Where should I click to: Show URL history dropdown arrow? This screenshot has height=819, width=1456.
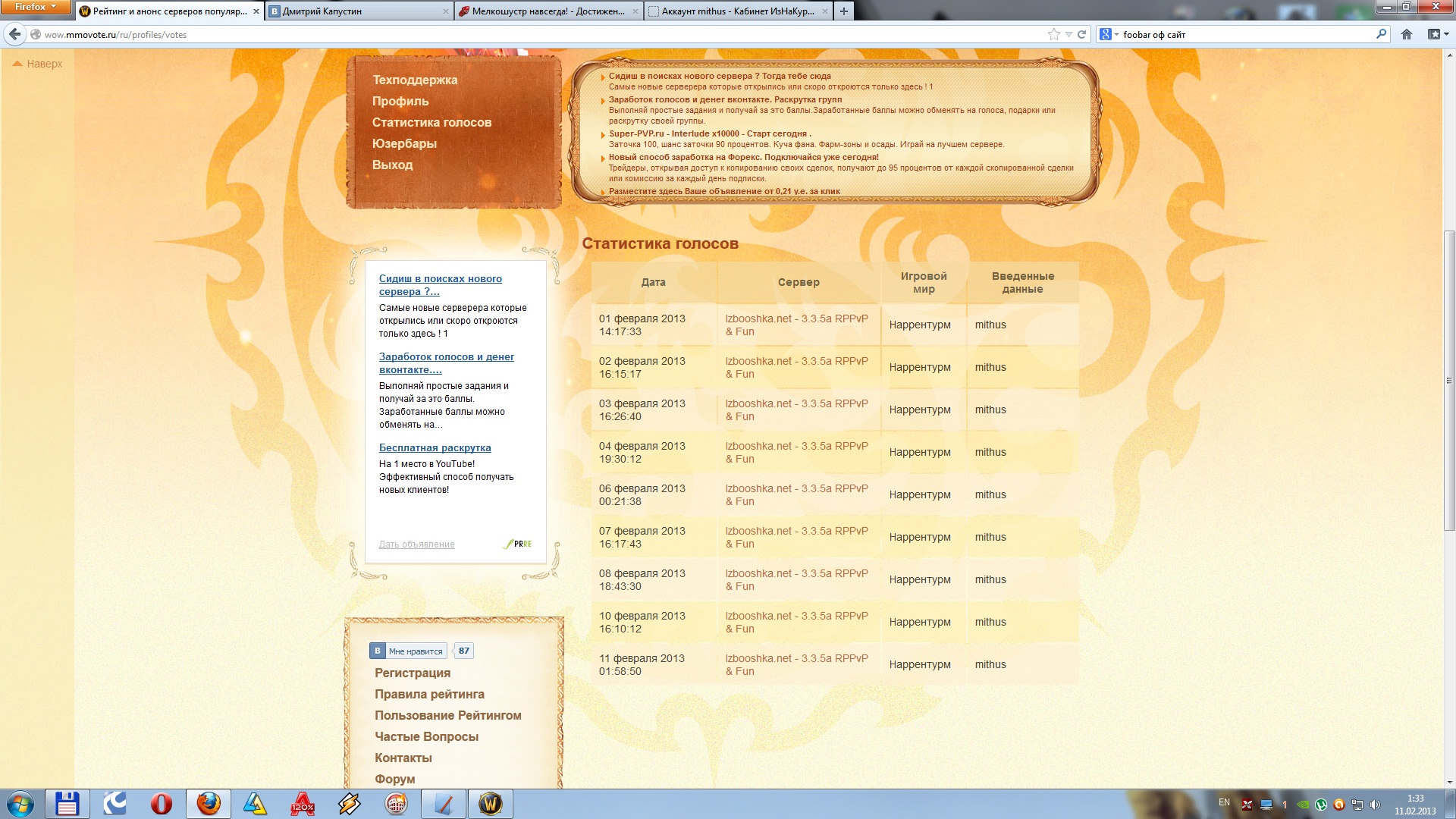click(1068, 34)
